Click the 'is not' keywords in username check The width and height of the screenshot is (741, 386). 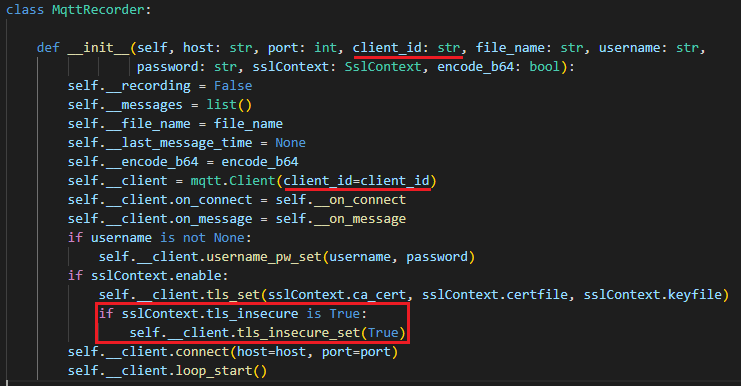pyautogui.click(x=183, y=238)
